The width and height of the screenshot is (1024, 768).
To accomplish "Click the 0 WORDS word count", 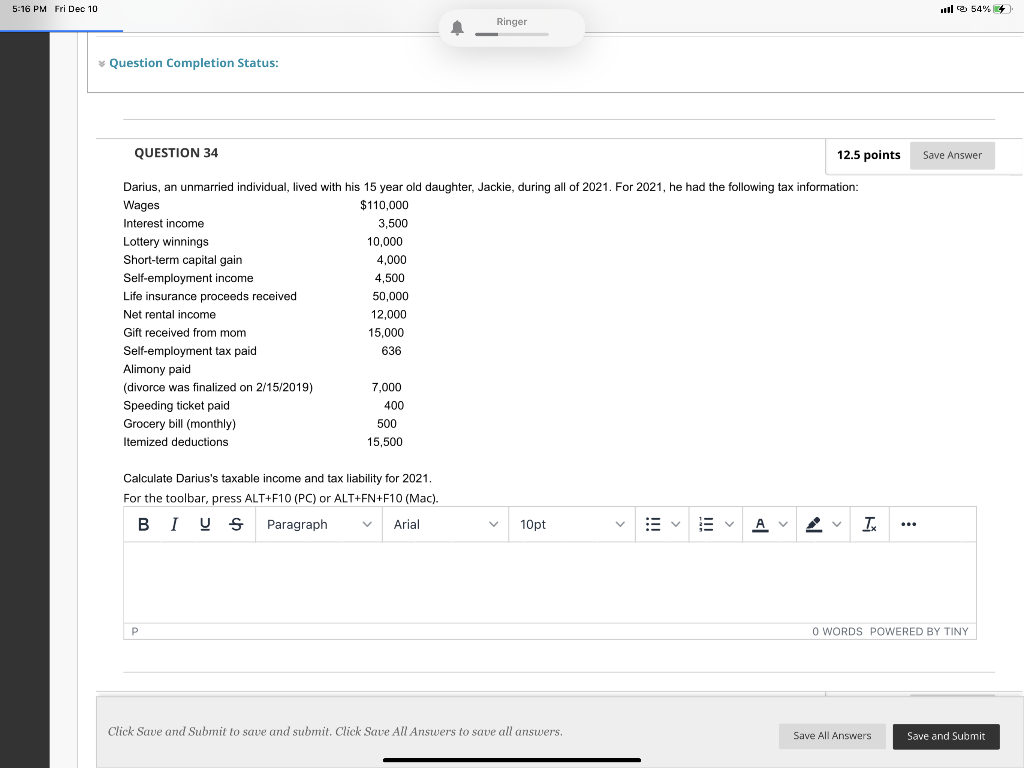I will (x=837, y=632).
